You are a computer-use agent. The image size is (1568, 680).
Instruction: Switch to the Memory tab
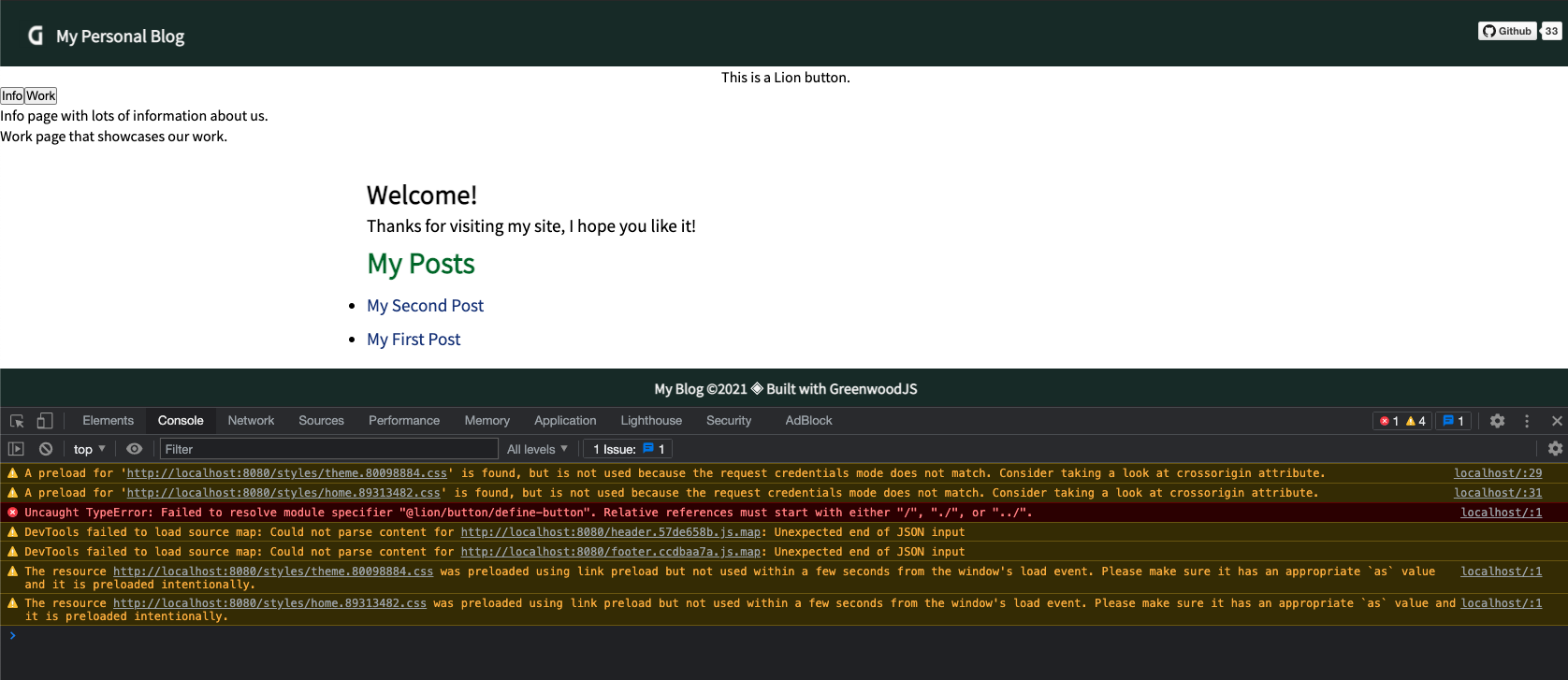pos(486,421)
